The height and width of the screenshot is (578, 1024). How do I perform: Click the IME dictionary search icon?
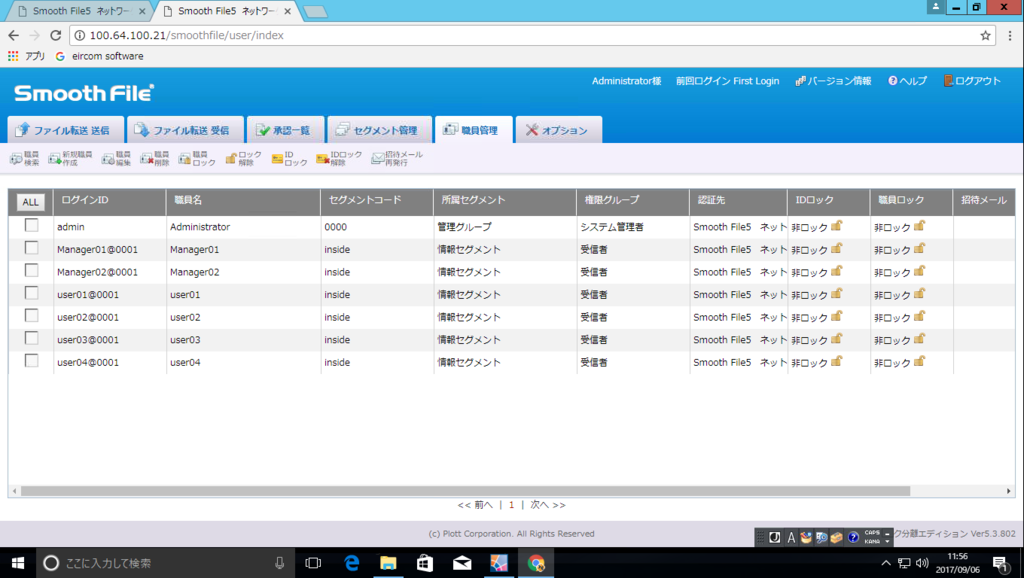pyautogui.click(x=822, y=538)
